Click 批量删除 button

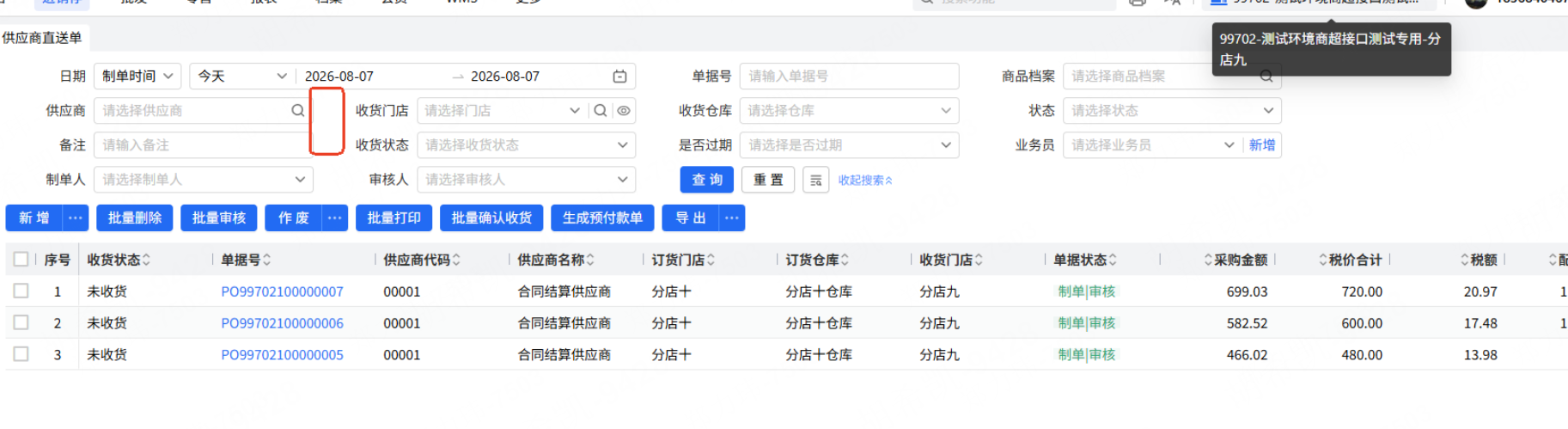pos(135,218)
